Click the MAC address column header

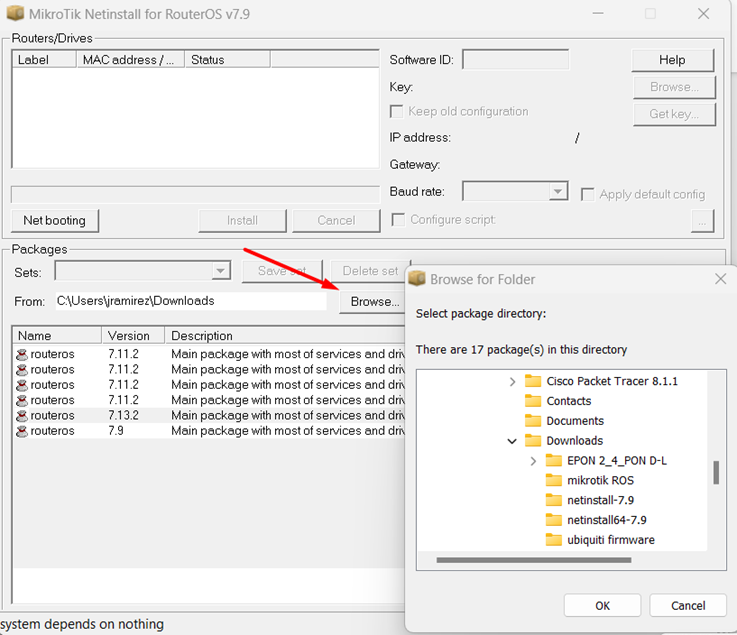click(129, 60)
